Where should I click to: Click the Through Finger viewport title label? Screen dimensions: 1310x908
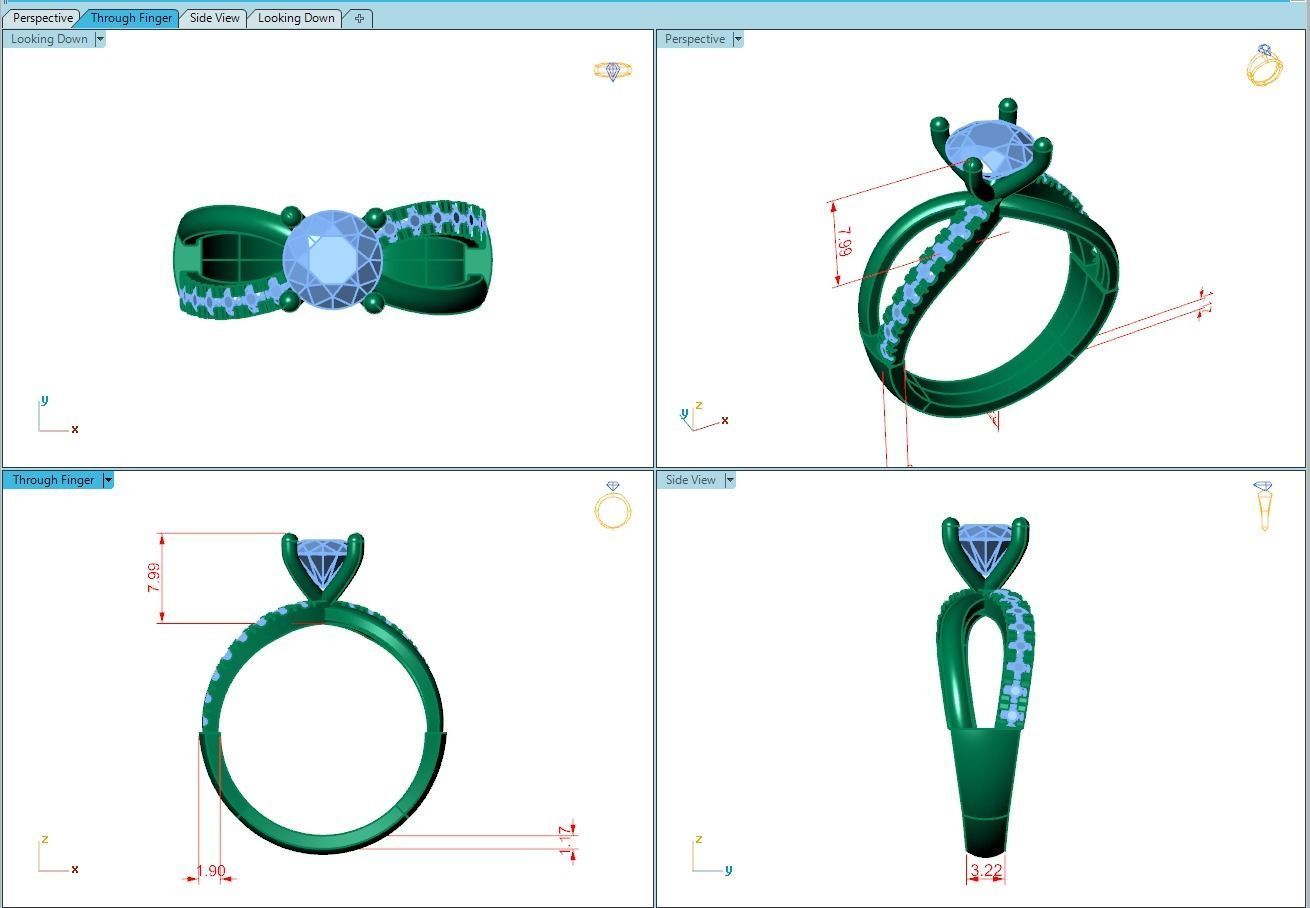(53, 480)
